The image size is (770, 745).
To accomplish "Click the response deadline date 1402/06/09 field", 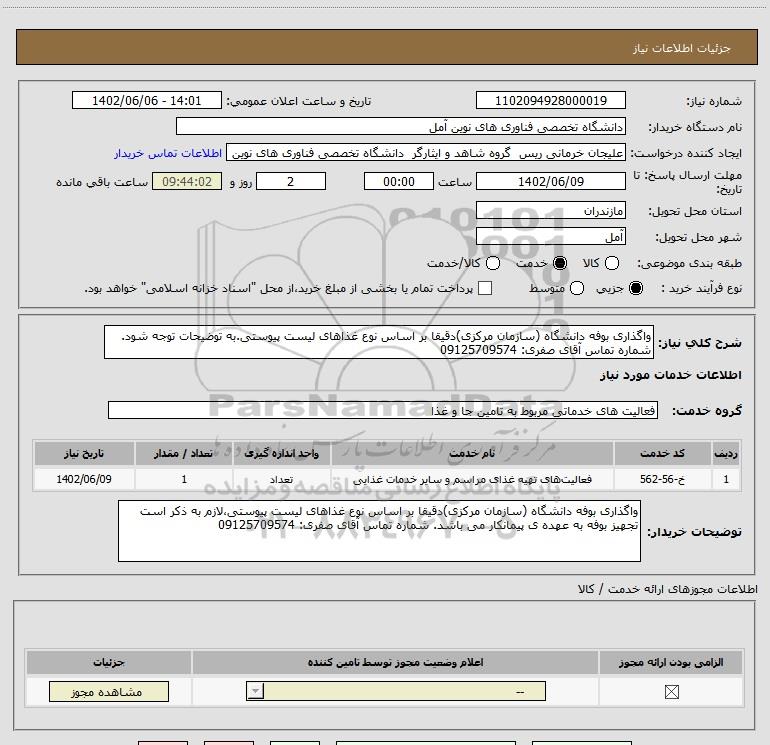I will pyautogui.click(x=550, y=181).
